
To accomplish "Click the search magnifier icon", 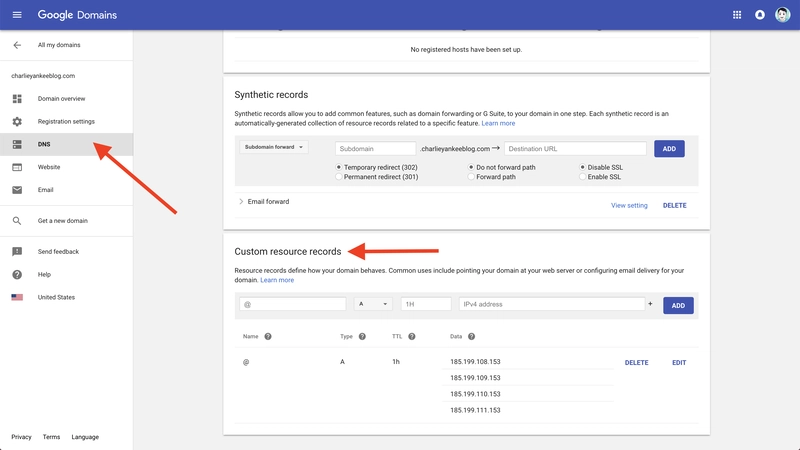I will 17,221.
